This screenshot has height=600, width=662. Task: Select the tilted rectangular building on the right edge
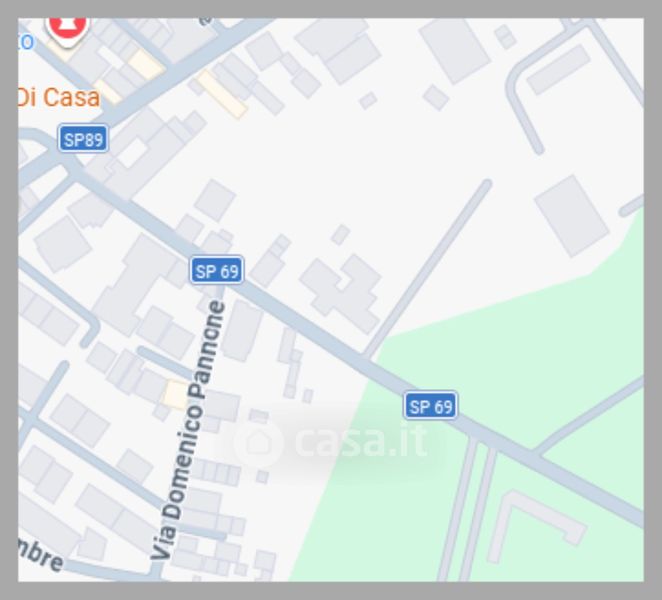[x=572, y=216]
